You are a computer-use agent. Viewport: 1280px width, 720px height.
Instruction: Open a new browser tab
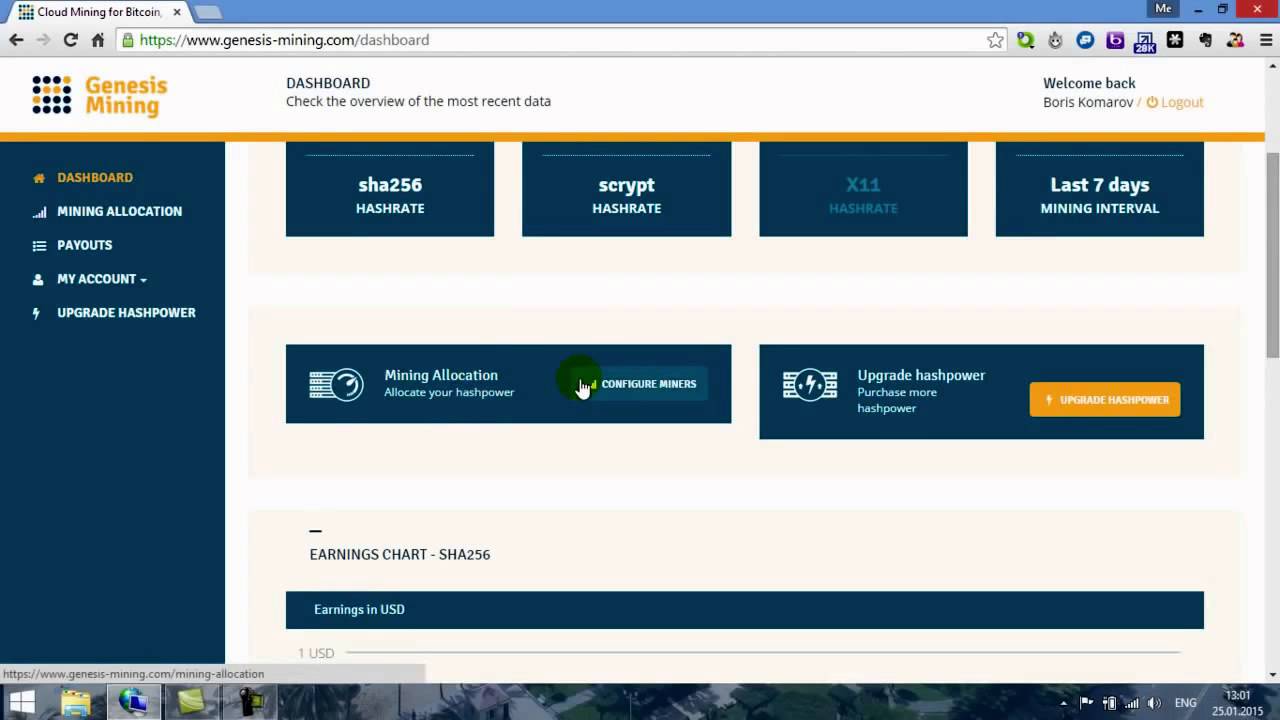207,12
